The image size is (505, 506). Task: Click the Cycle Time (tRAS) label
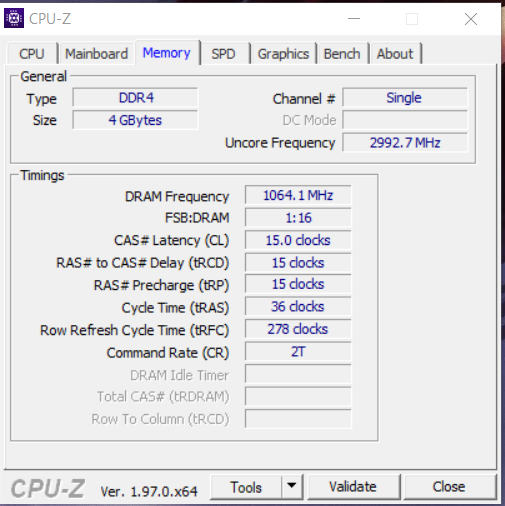pyautogui.click(x=175, y=308)
